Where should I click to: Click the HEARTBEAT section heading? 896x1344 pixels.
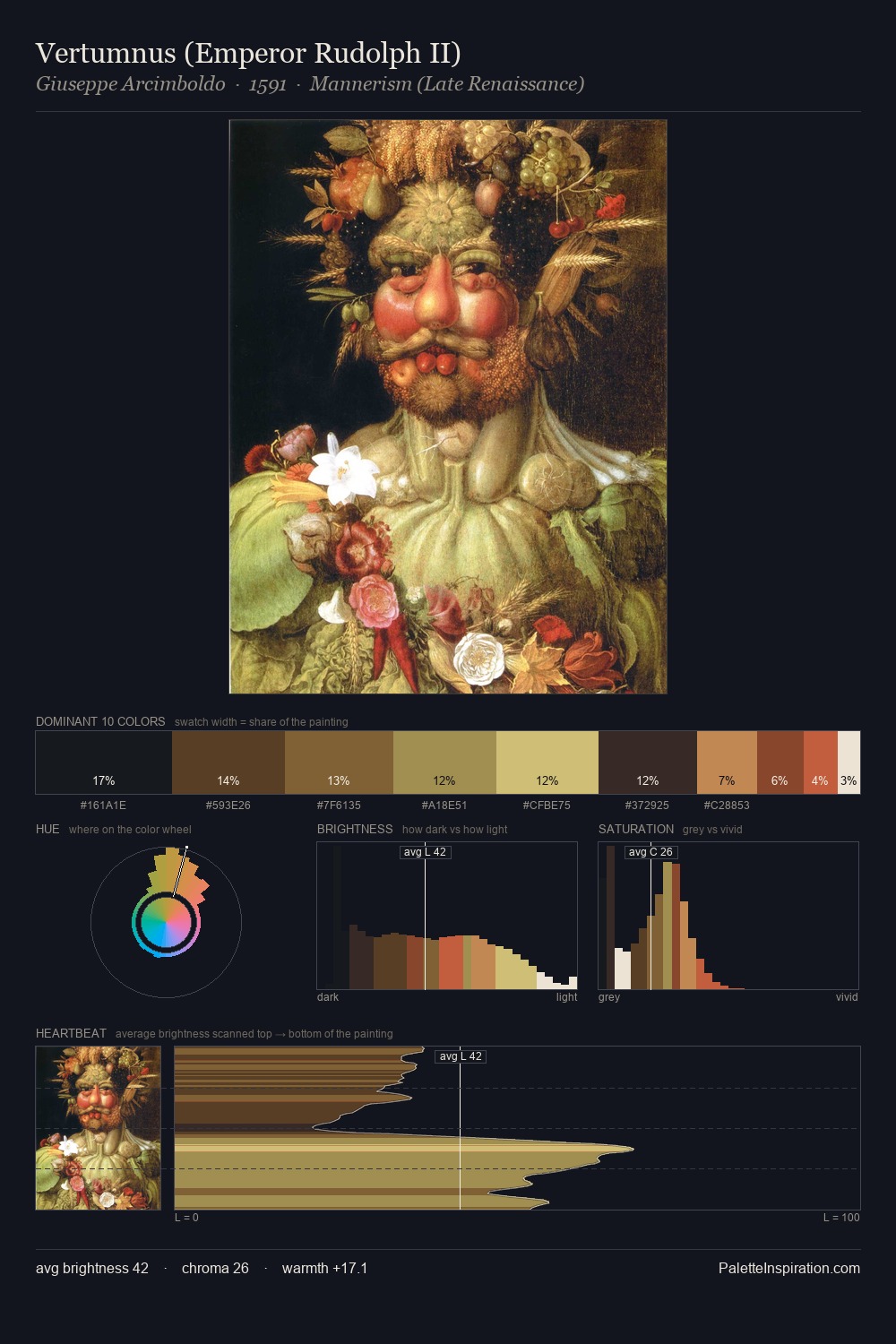pyautogui.click(x=71, y=1033)
